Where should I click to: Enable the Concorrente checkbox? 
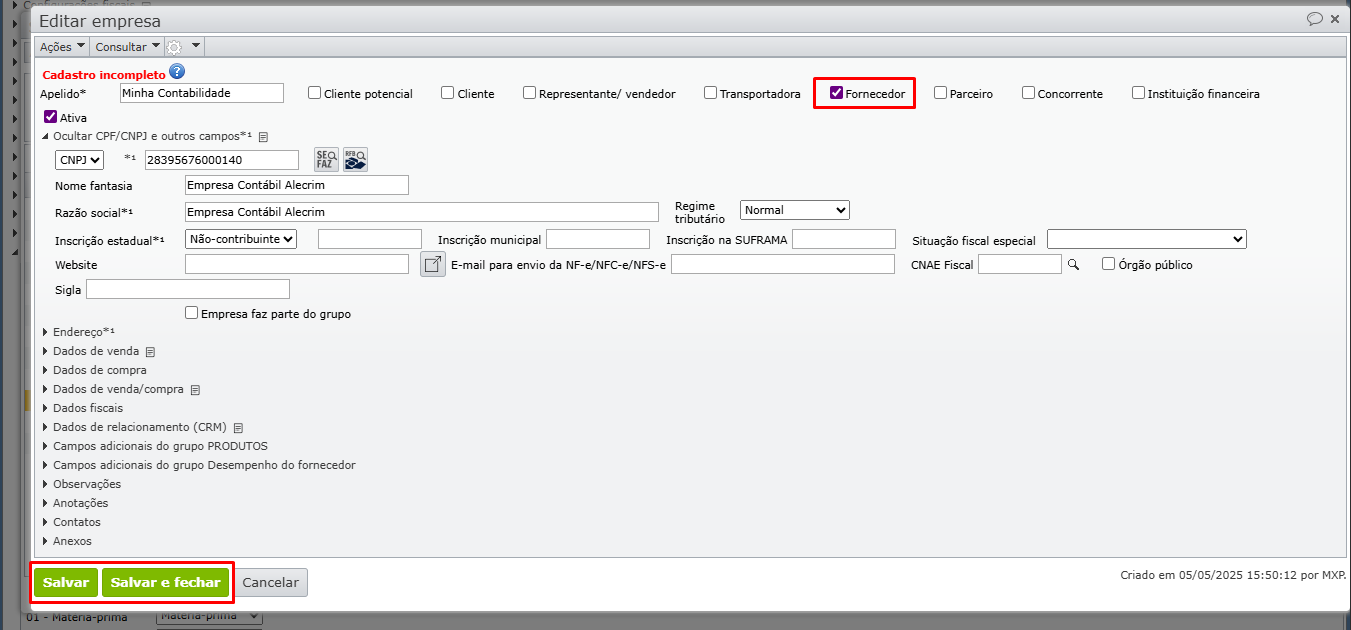(x=1028, y=93)
